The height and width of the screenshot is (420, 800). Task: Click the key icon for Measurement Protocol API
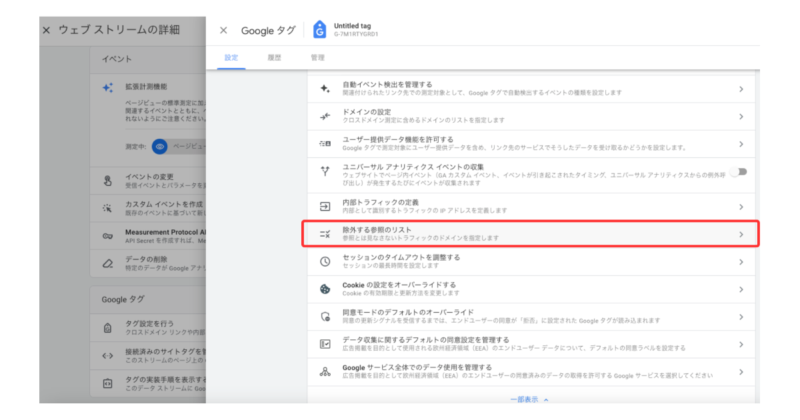click(x=108, y=236)
